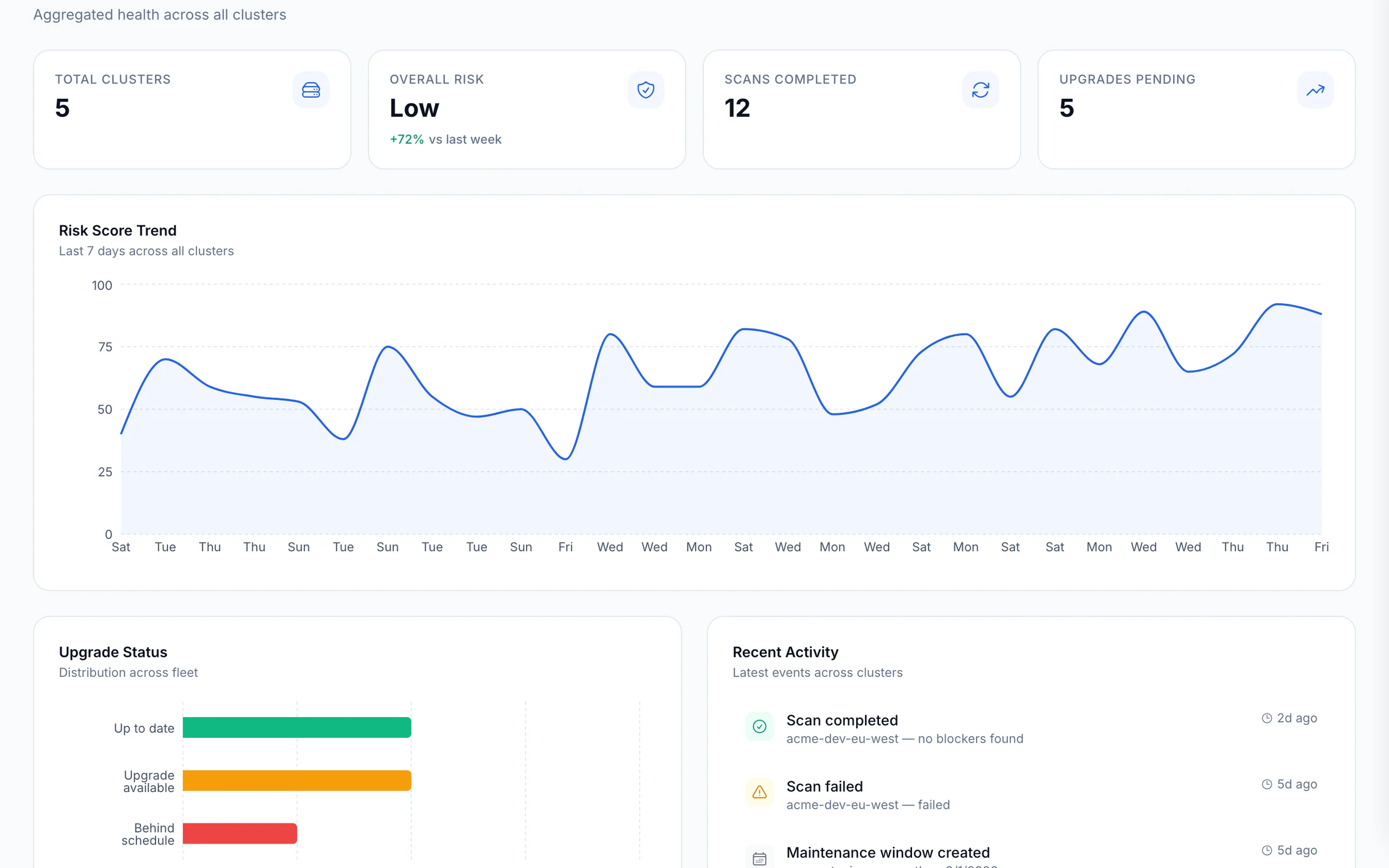Select the shield icon on Overall Risk card
The image size is (1389, 868).
click(x=646, y=90)
